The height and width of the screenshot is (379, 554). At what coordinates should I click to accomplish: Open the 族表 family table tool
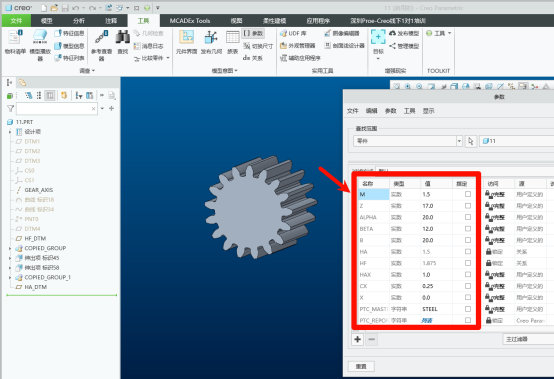coord(232,42)
